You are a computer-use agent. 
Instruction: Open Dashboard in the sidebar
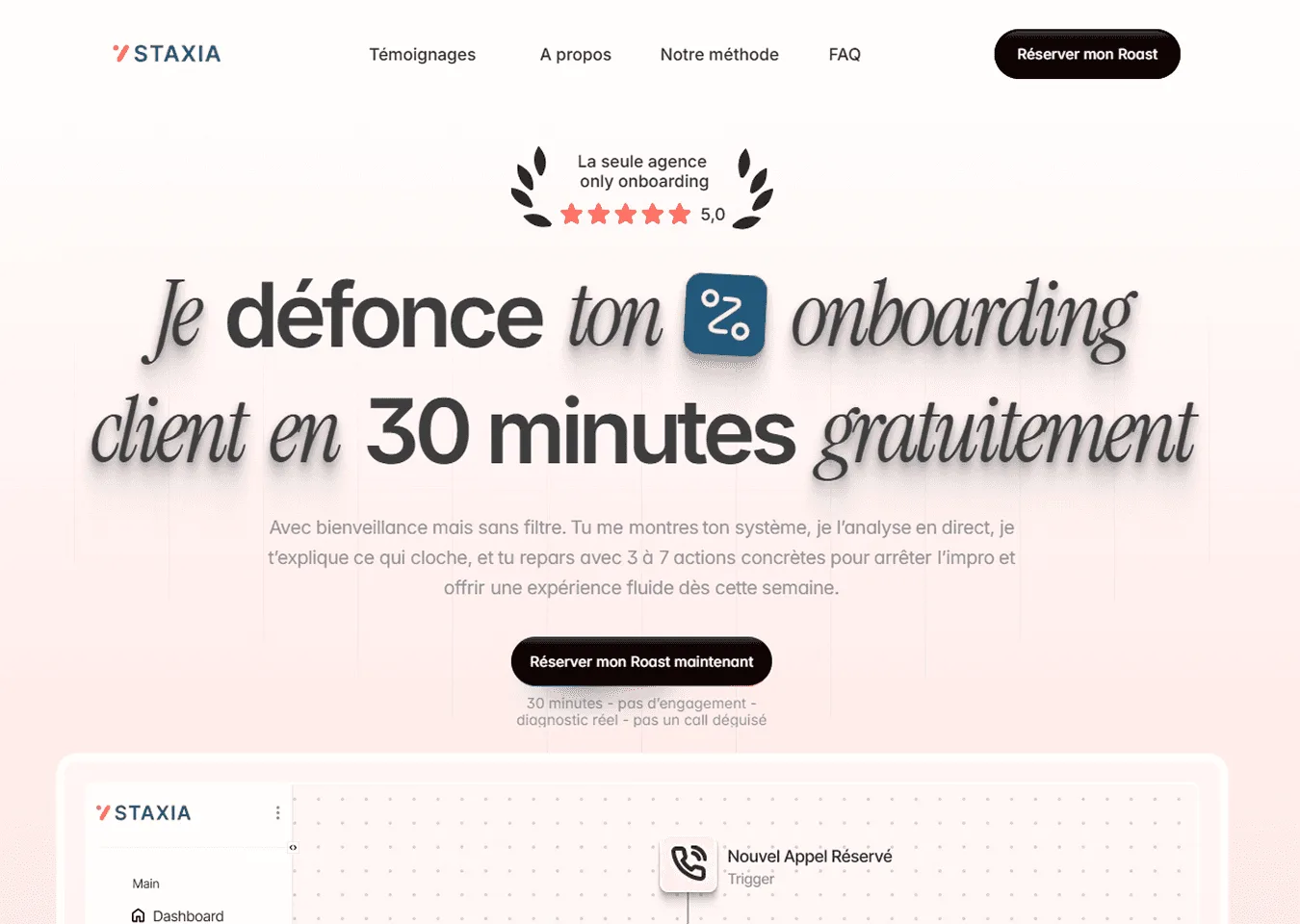coord(178,915)
